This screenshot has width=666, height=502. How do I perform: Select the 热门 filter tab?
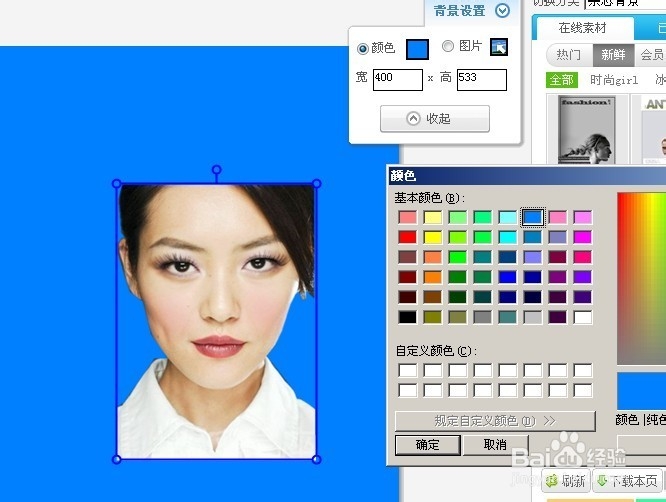coord(569,55)
